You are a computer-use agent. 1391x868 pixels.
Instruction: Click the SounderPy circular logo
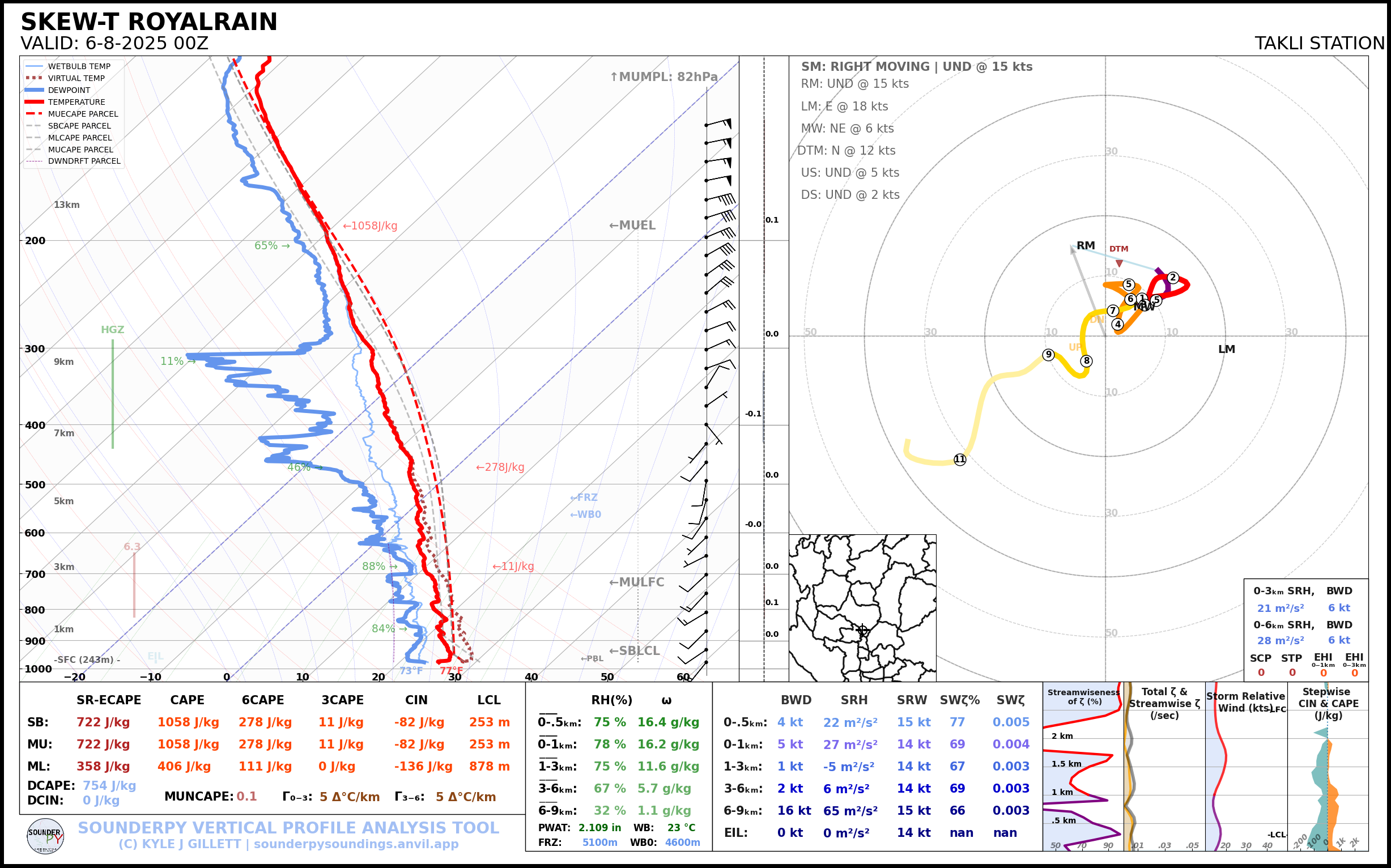pos(45,836)
